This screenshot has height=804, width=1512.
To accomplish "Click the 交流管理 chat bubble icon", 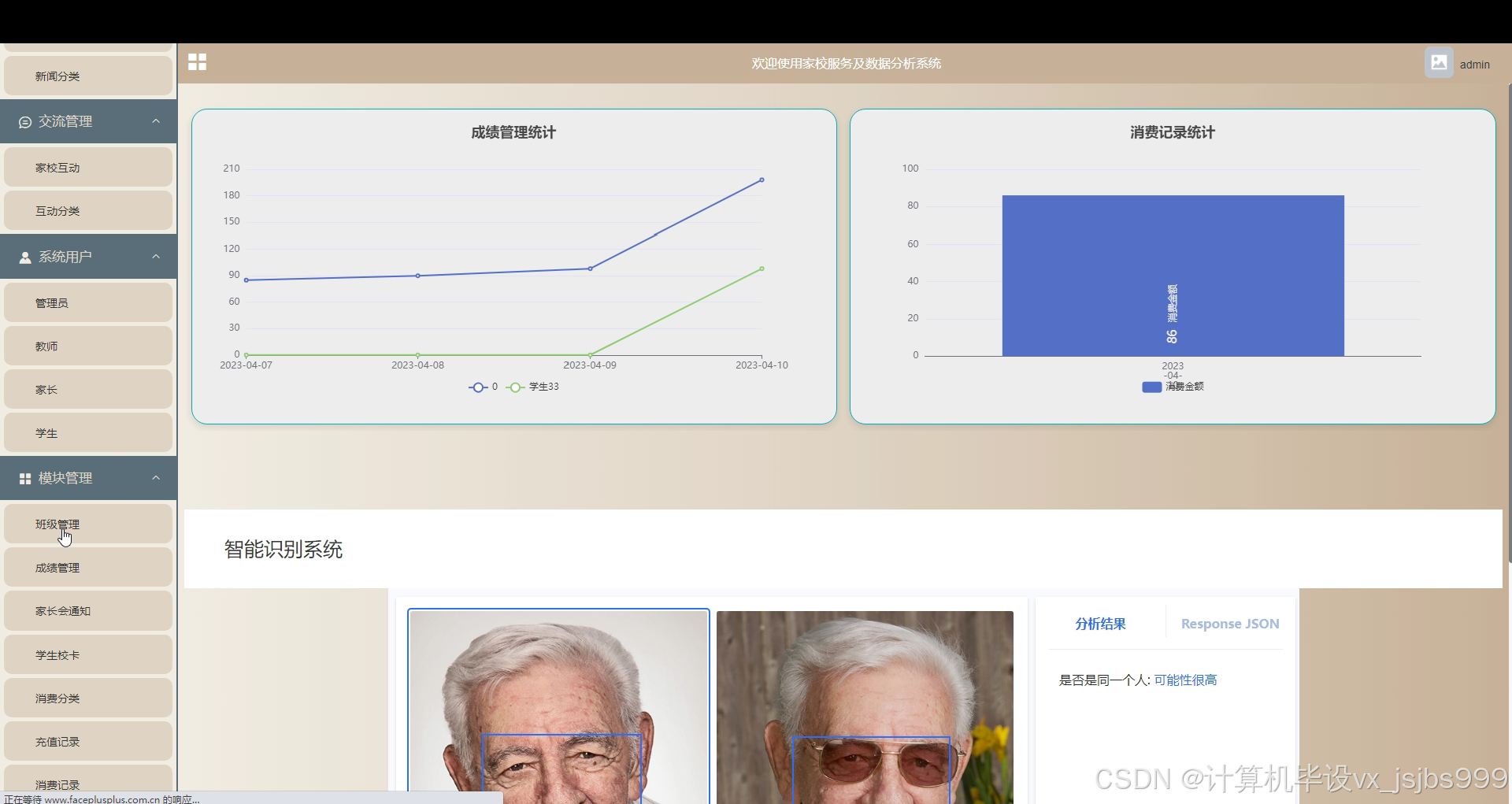I will (x=25, y=122).
